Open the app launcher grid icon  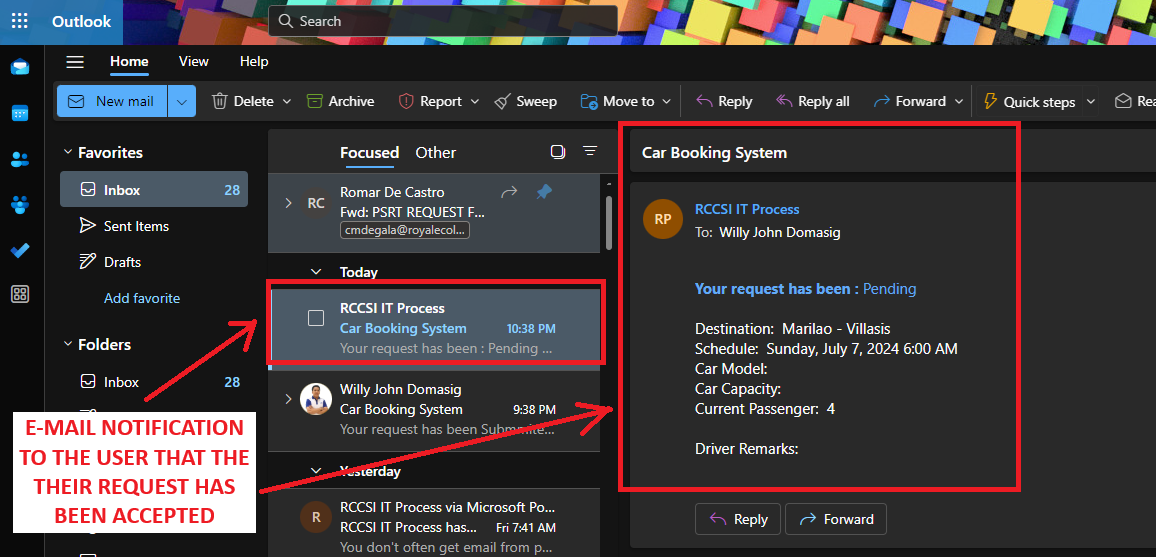click(20, 21)
